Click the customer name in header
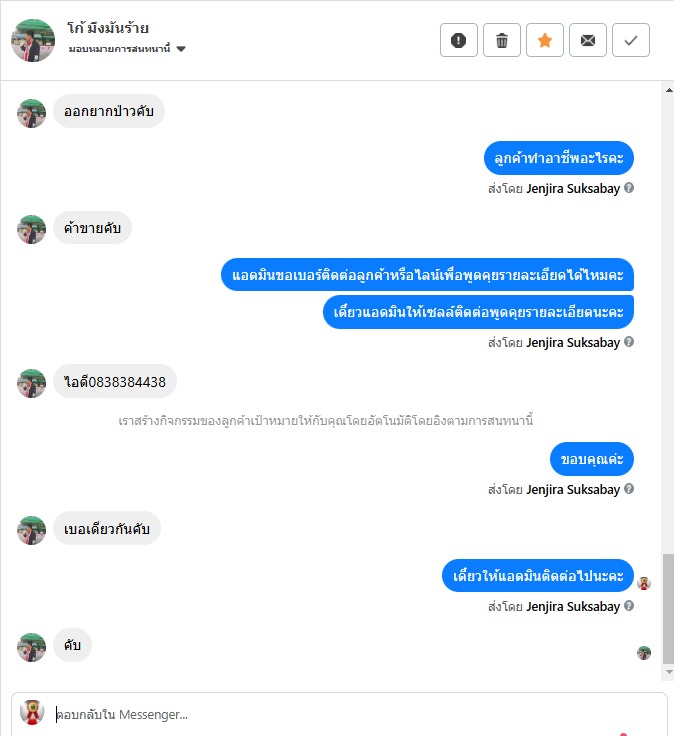The image size is (674, 736). (108, 28)
